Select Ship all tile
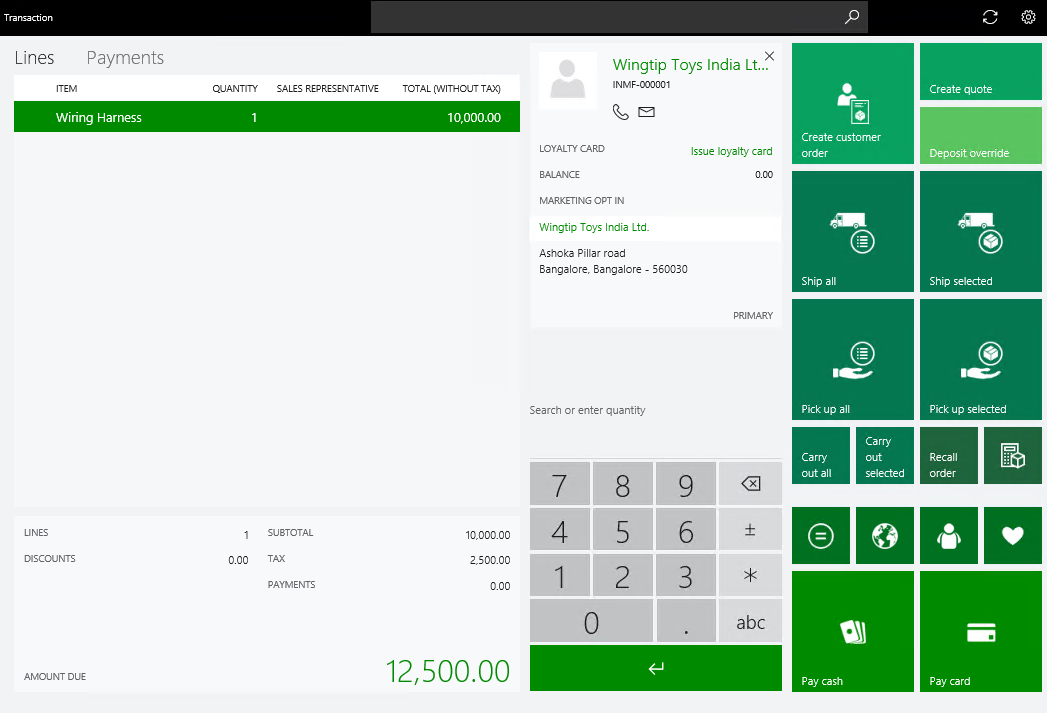1047x713 pixels. point(853,231)
